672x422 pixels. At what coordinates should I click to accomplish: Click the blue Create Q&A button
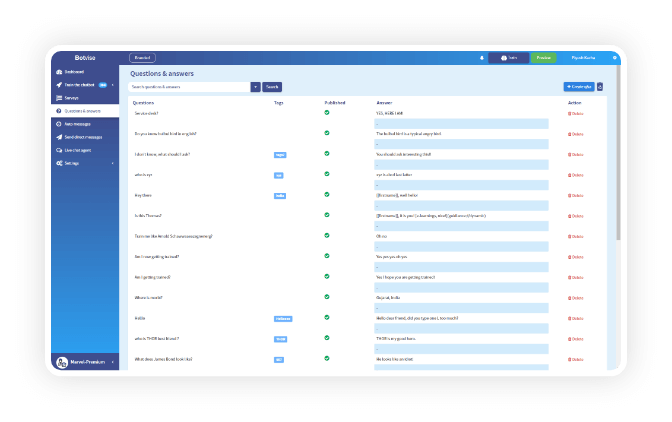579,87
